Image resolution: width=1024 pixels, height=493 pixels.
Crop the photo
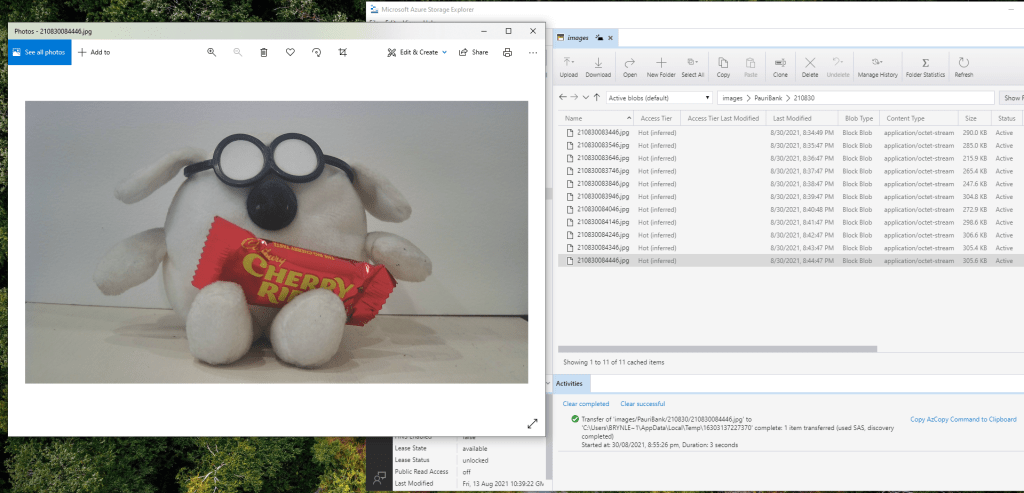tap(343, 52)
